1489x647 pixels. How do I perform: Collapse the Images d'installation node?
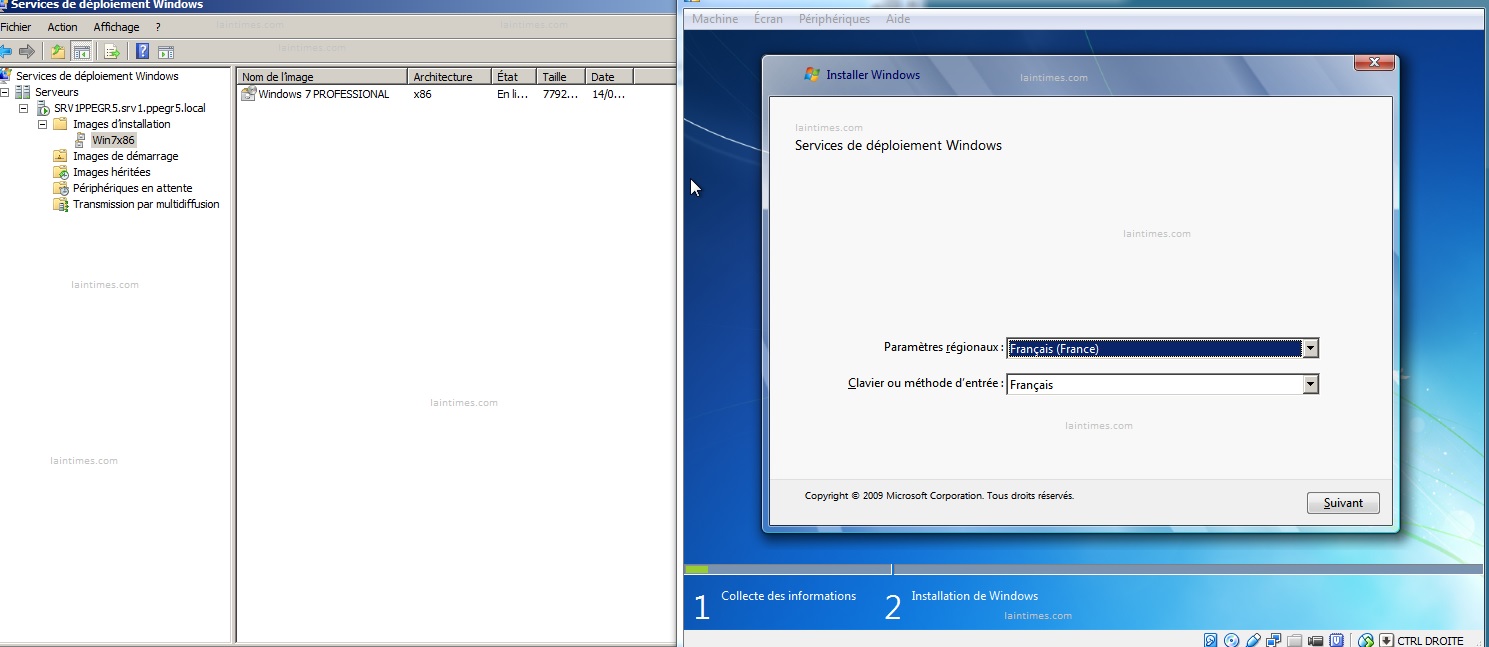tap(42, 124)
